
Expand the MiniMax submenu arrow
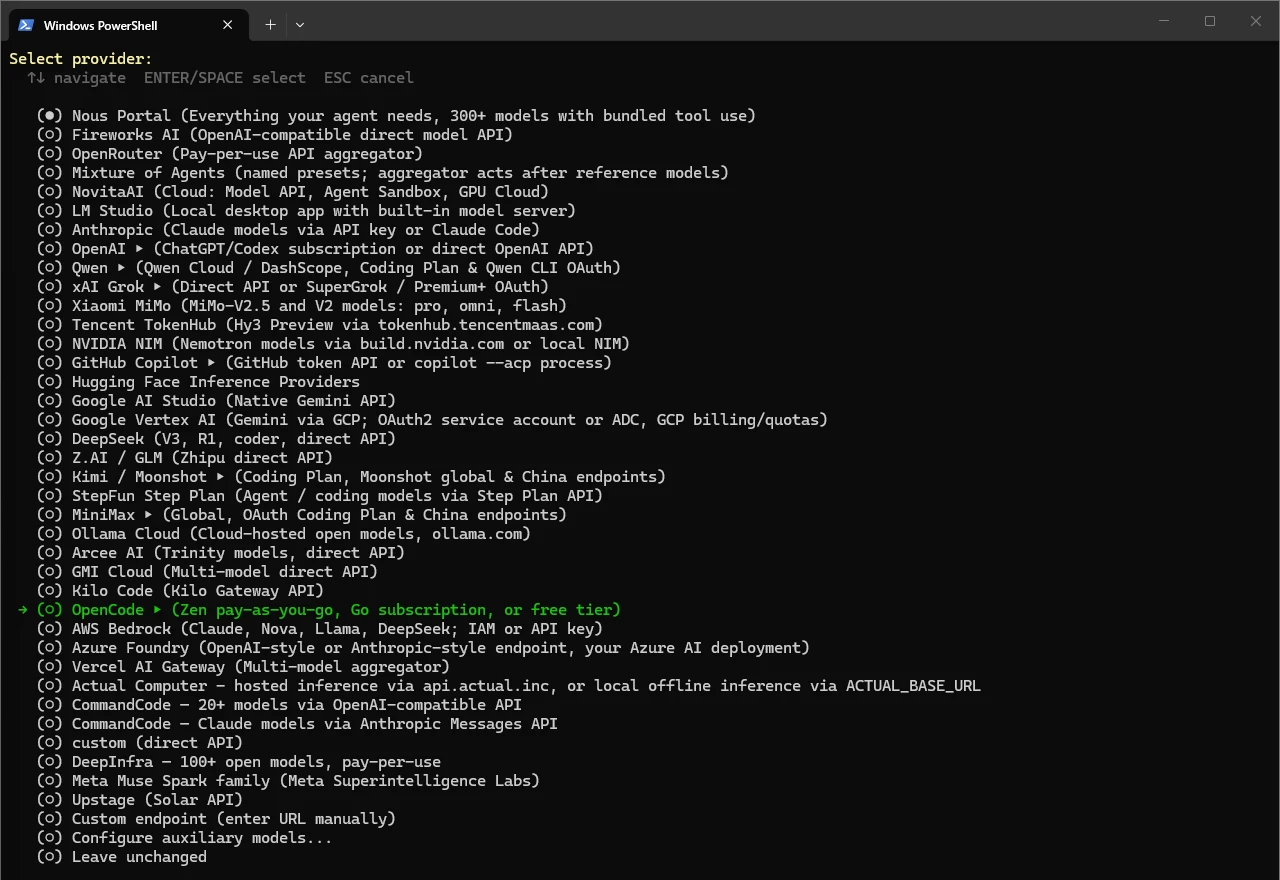148,515
